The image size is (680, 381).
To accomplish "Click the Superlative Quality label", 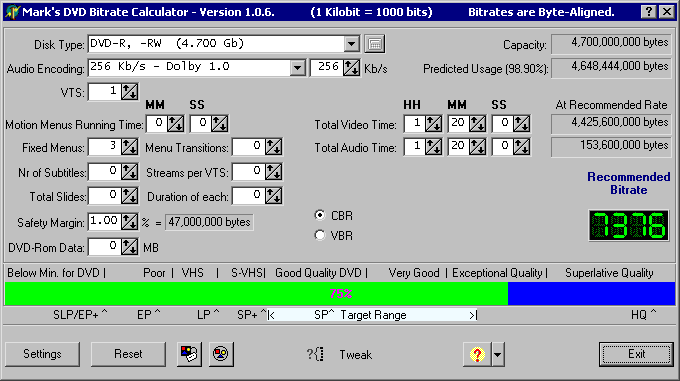I will tap(609, 273).
